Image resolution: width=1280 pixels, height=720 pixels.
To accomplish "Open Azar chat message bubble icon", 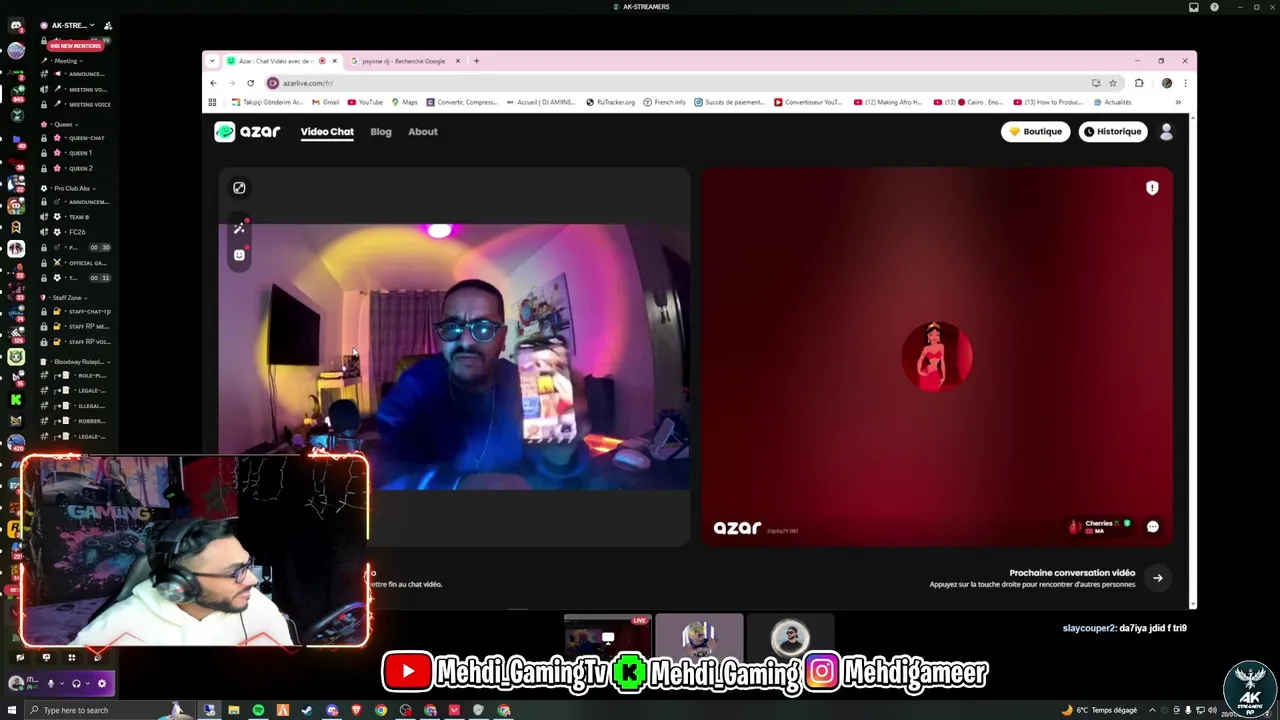I will click(x=1152, y=526).
